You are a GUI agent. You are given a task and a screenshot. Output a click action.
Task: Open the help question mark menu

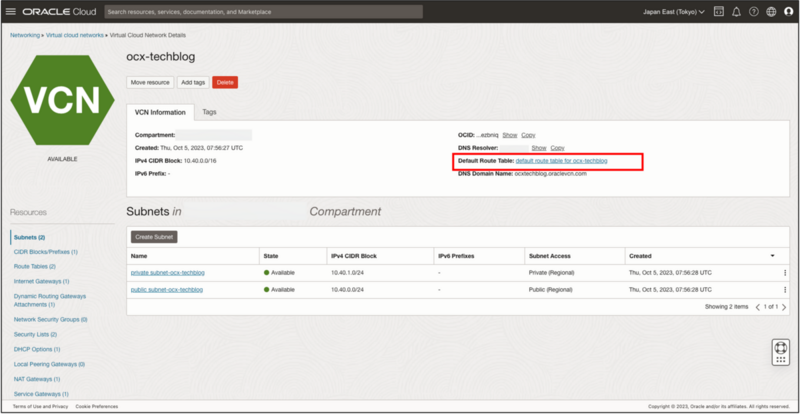pos(754,12)
